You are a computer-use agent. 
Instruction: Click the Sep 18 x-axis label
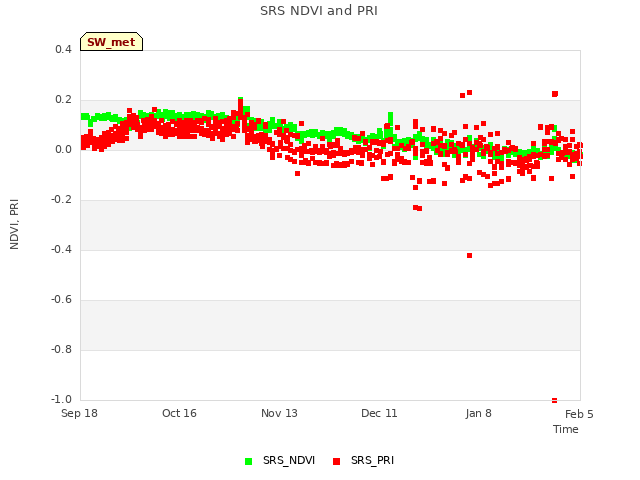[x=79, y=413]
